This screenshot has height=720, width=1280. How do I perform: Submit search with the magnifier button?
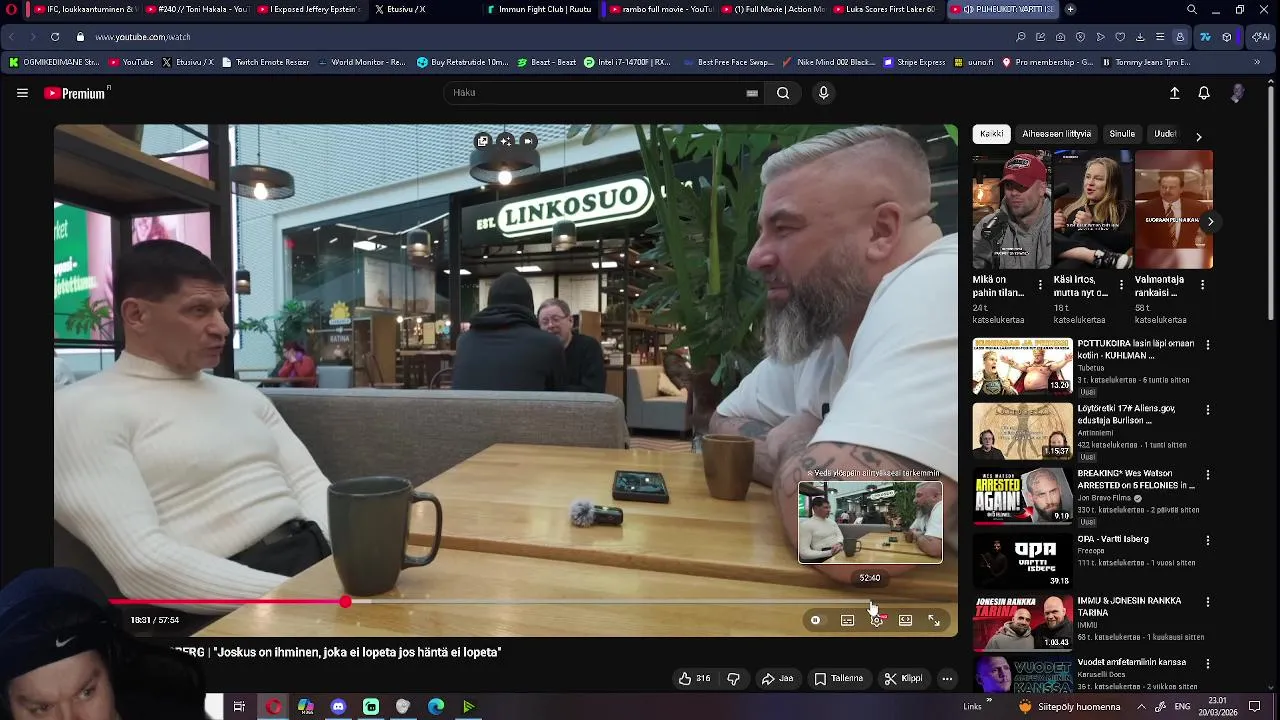[783, 93]
